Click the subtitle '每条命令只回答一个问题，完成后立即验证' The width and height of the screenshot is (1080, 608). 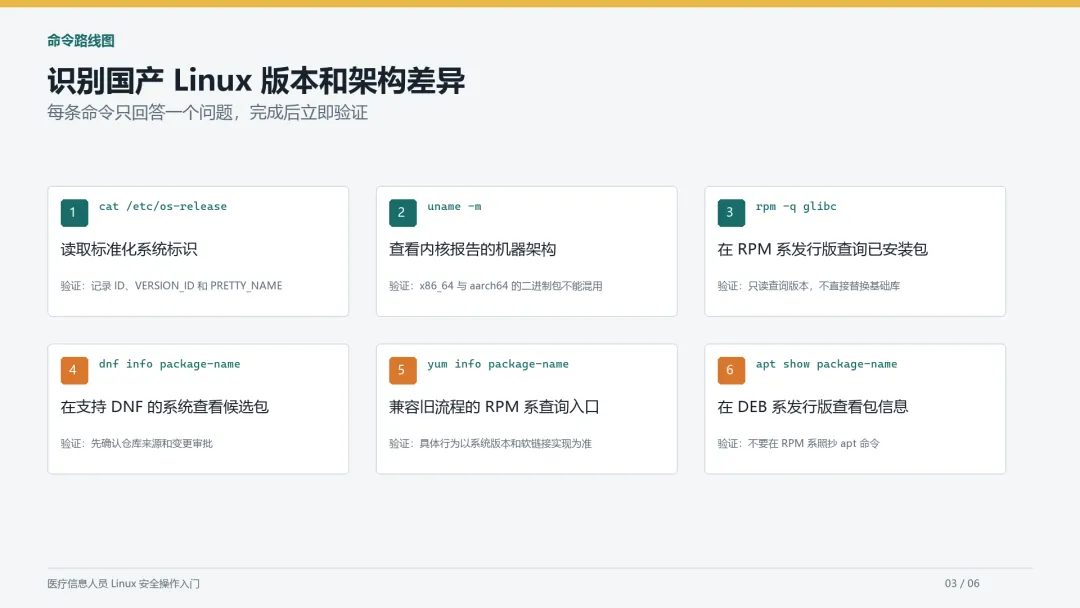[x=207, y=112]
